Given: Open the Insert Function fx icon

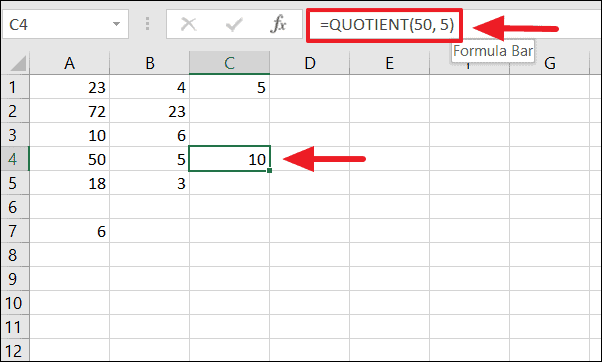Looking at the screenshot, I should coord(278,24).
